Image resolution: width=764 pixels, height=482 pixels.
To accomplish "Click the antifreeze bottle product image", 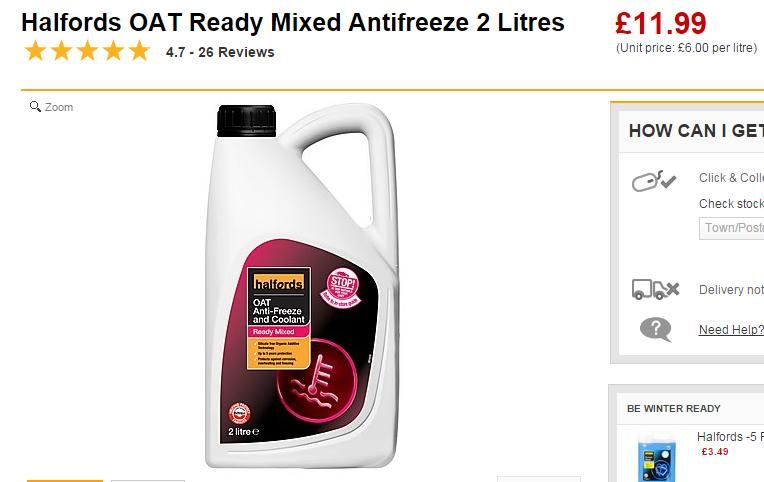I will (x=301, y=286).
